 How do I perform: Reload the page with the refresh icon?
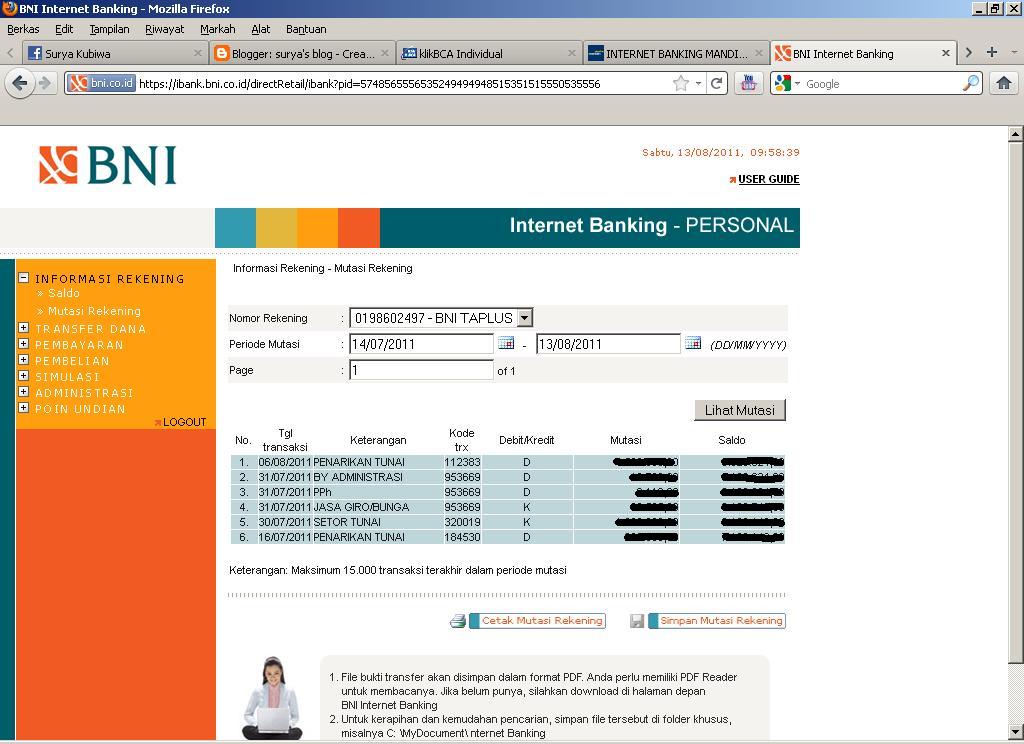[x=717, y=84]
